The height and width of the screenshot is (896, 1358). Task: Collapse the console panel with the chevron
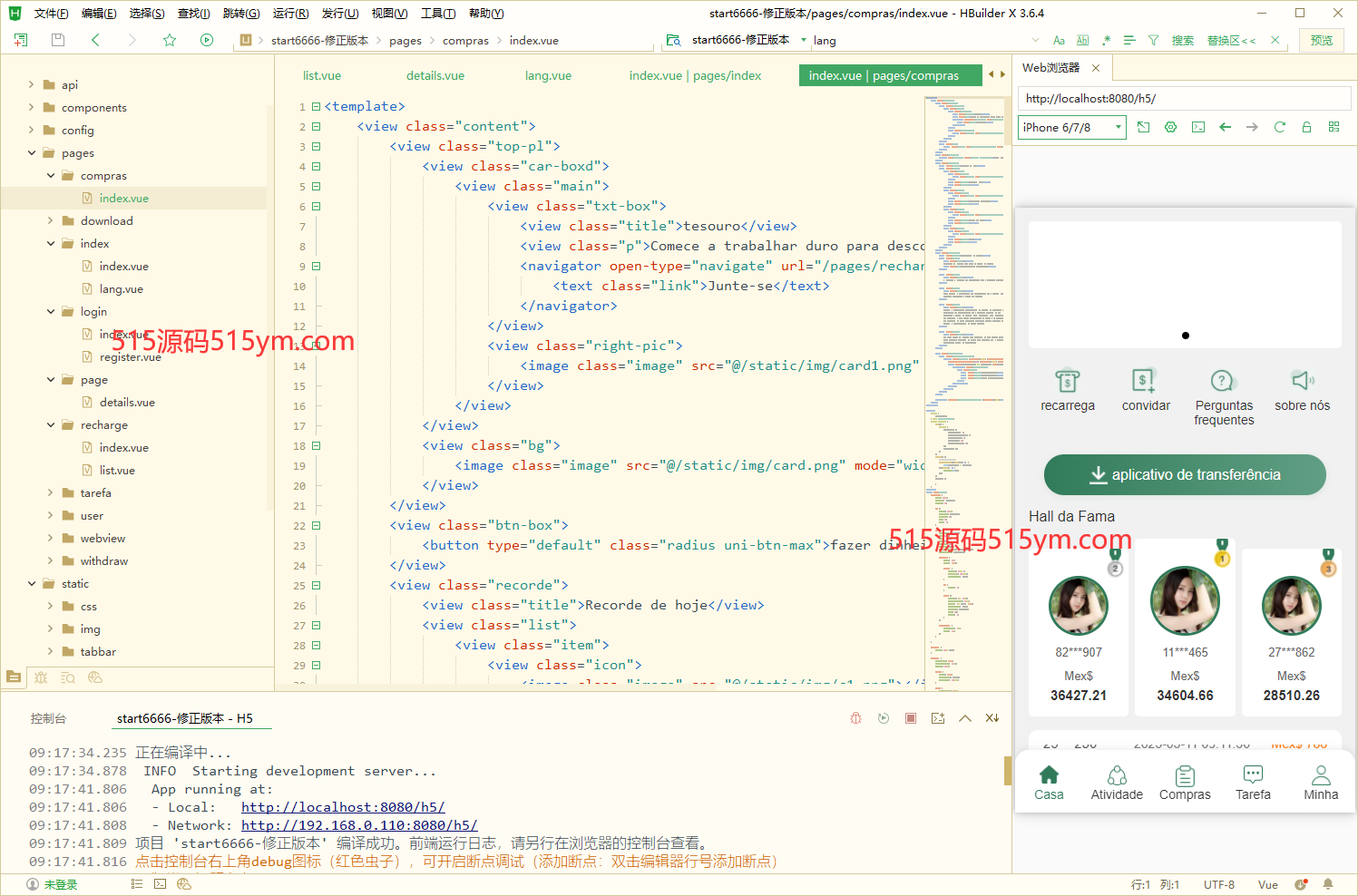click(x=965, y=718)
